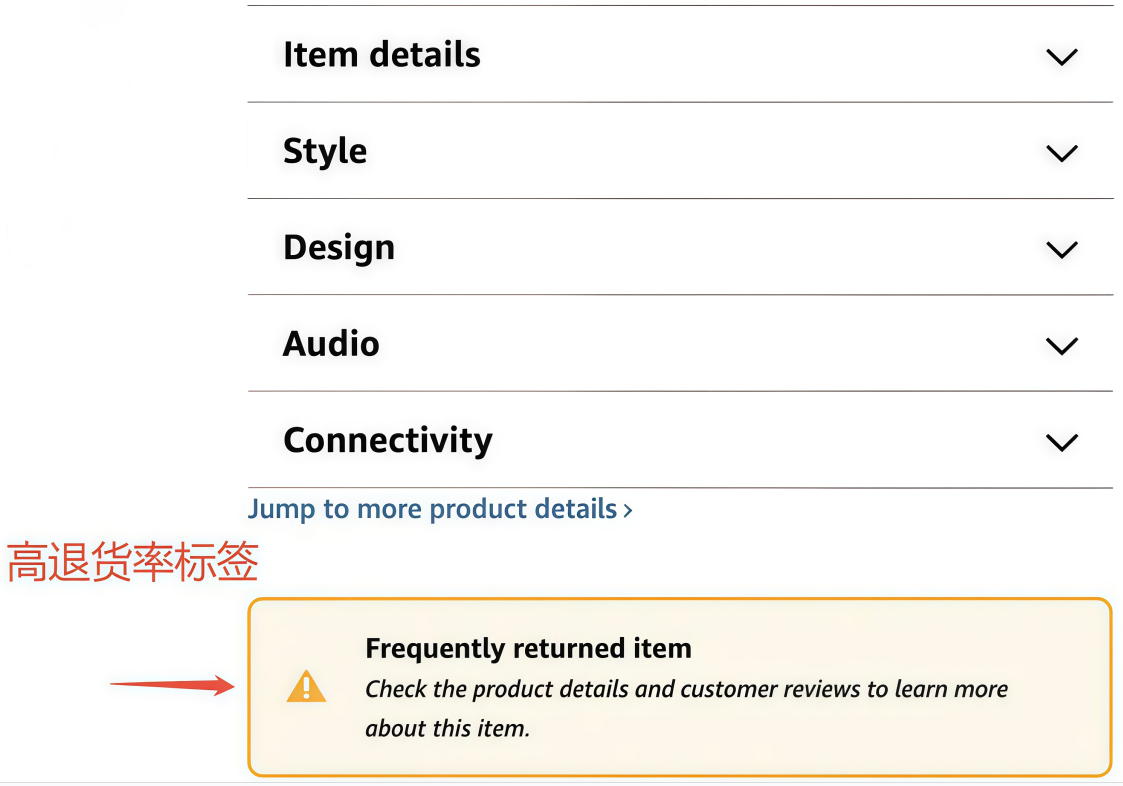The image size is (1123, 786).
Task: Expand the Connectivity section chevron
Action: pyautogui.click(x=1061, y=442)
